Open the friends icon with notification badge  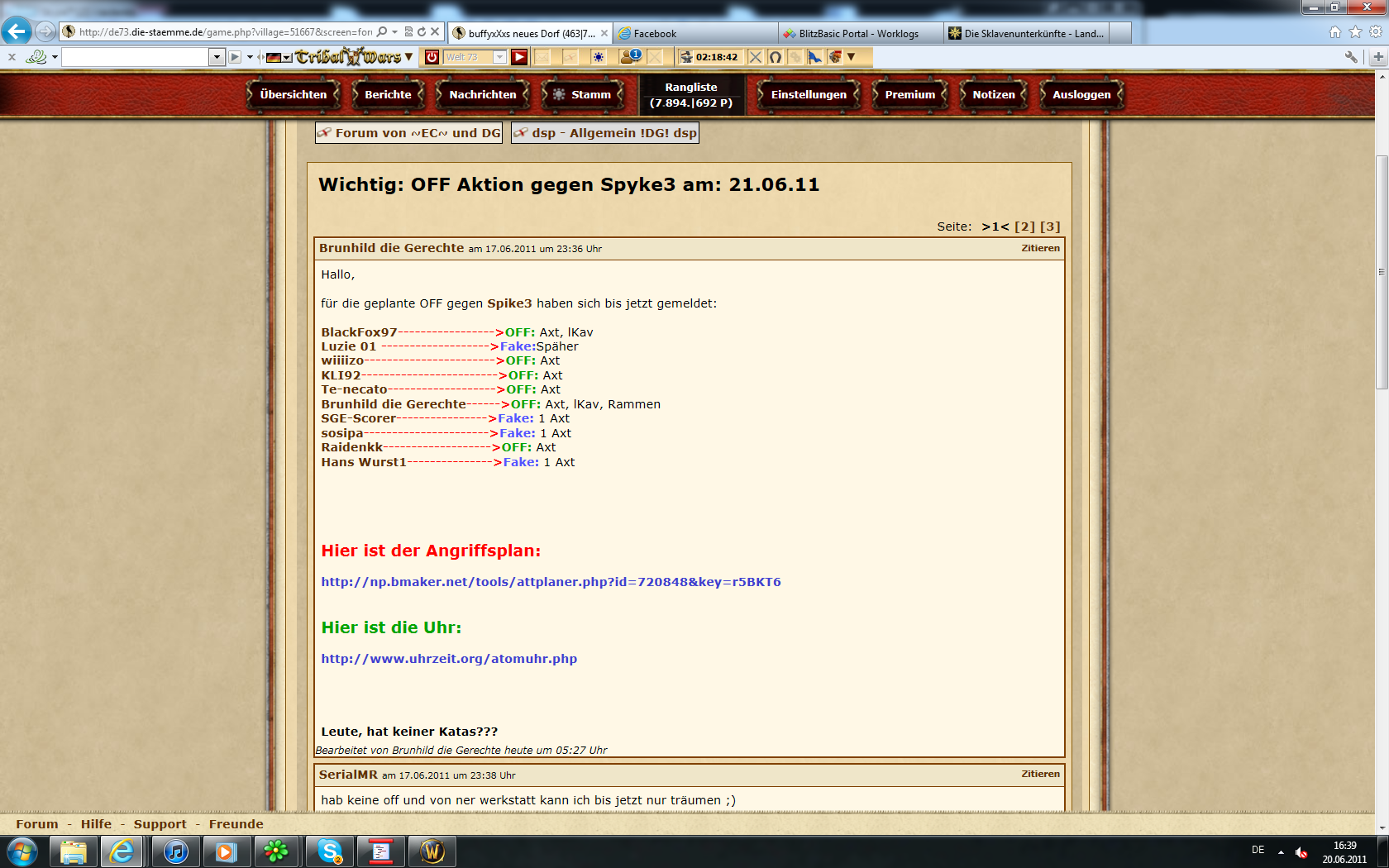pos(630,57)
